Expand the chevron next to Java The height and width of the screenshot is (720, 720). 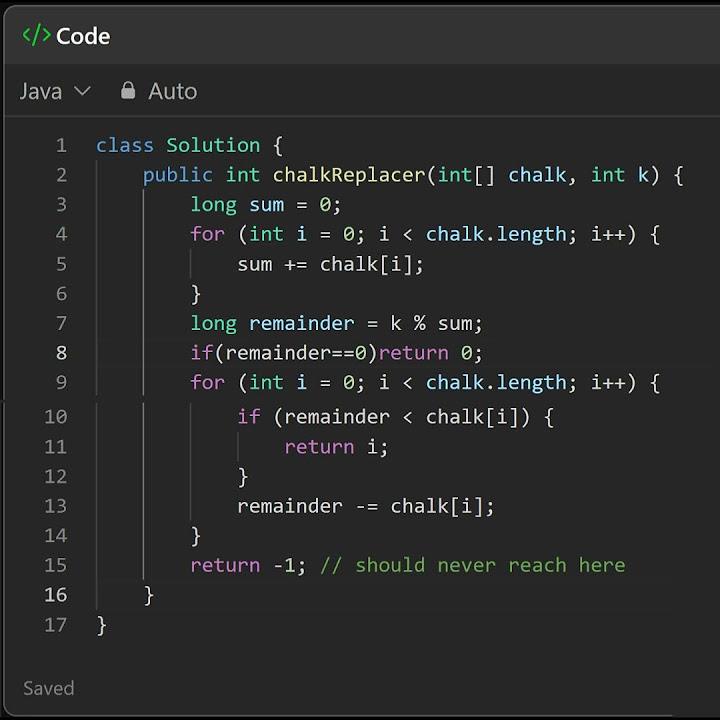[83, 91]
